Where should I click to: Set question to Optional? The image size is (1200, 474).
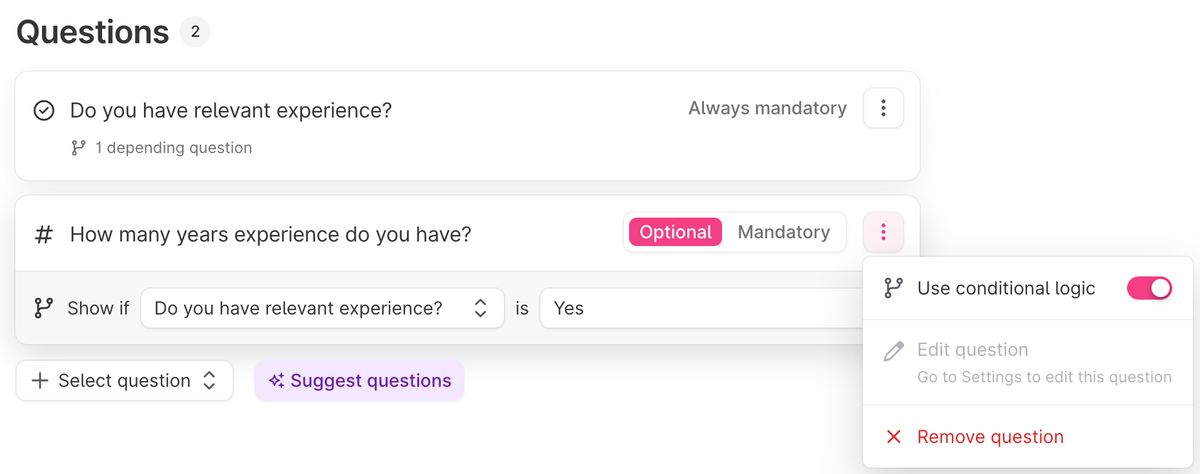click(x=675, y=232)
